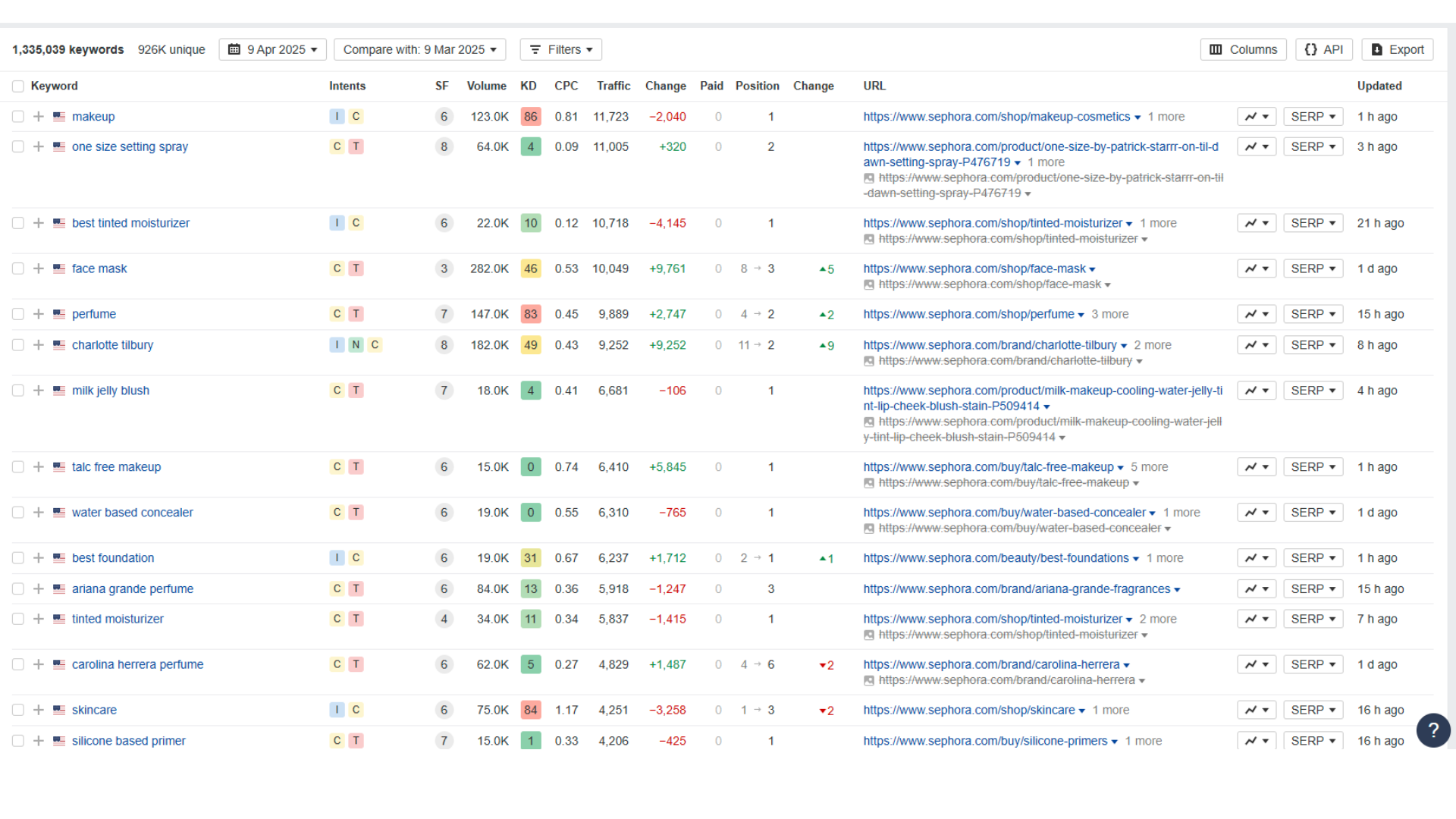Select all keywords via header checkbox
The image size is (1456, 819).
17,86
